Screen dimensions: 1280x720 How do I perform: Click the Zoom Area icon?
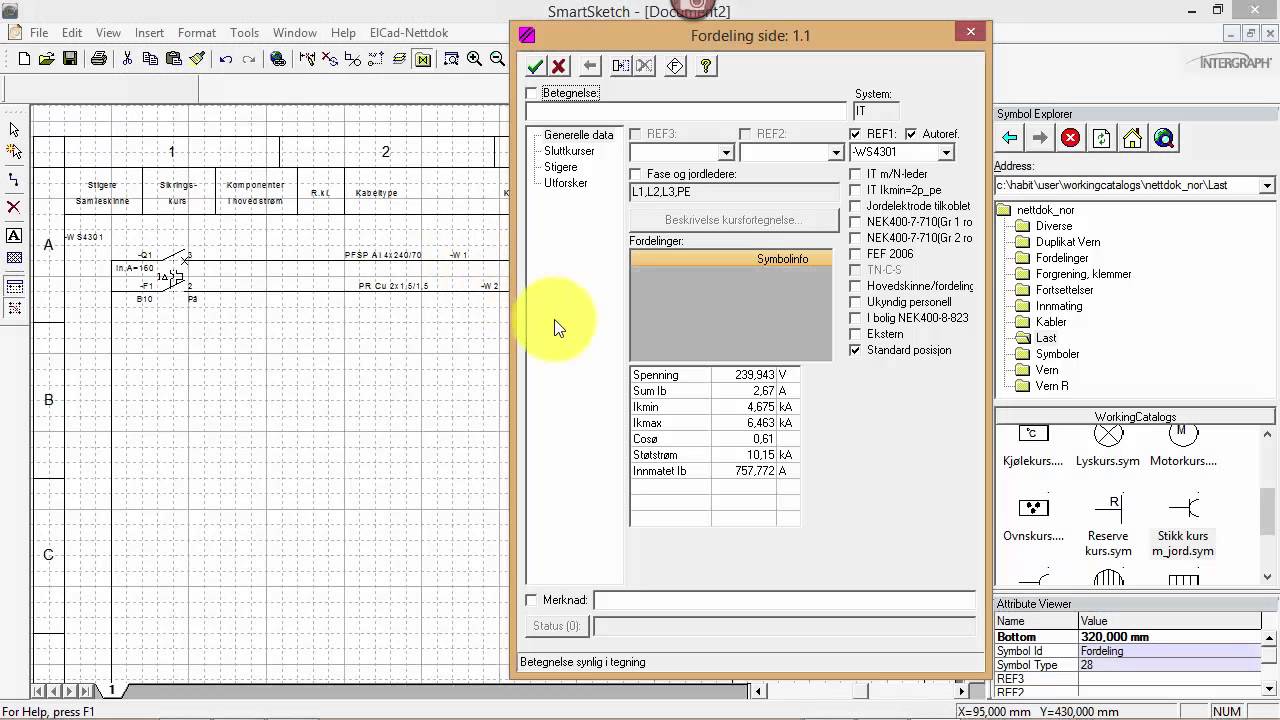coord(451,59)
